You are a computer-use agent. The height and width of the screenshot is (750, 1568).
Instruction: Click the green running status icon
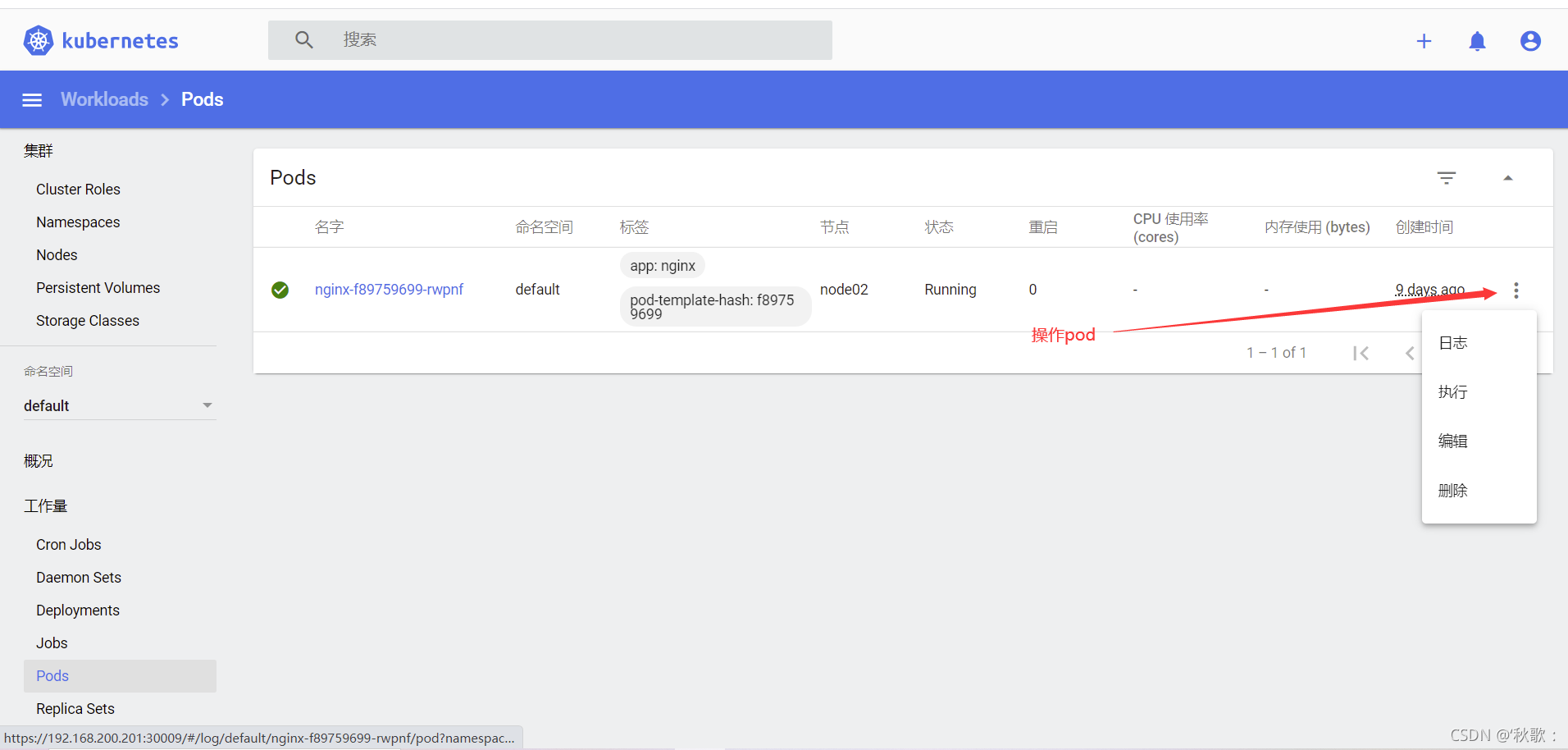[280, 290]
